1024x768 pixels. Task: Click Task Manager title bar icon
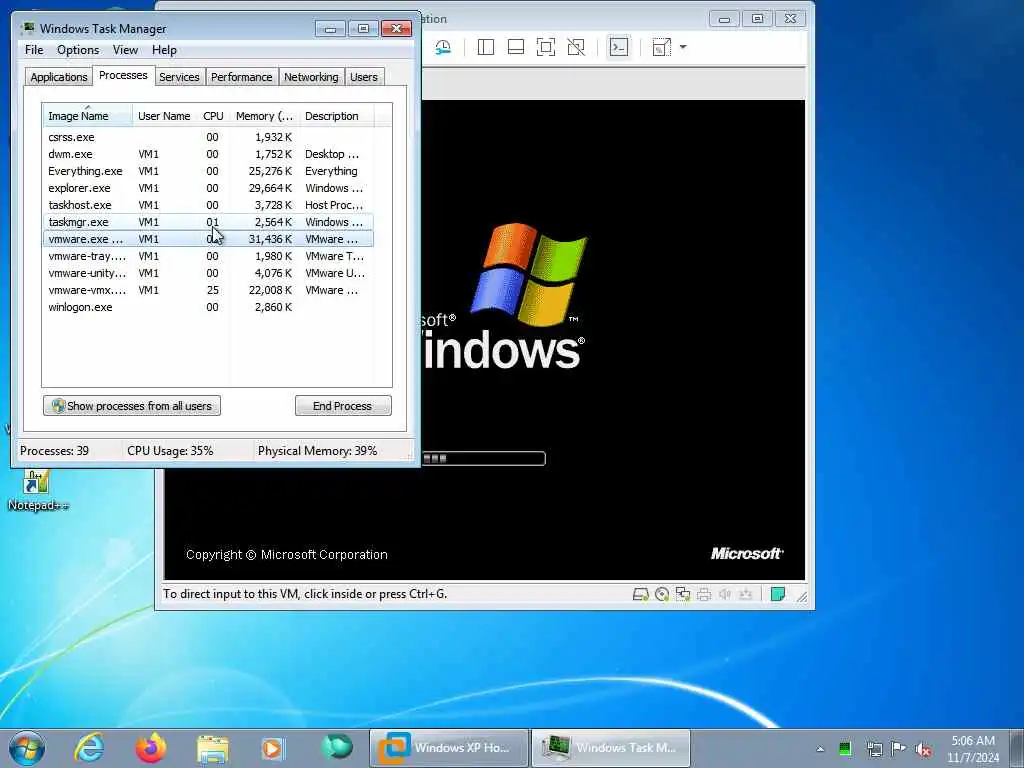[27, 28]
